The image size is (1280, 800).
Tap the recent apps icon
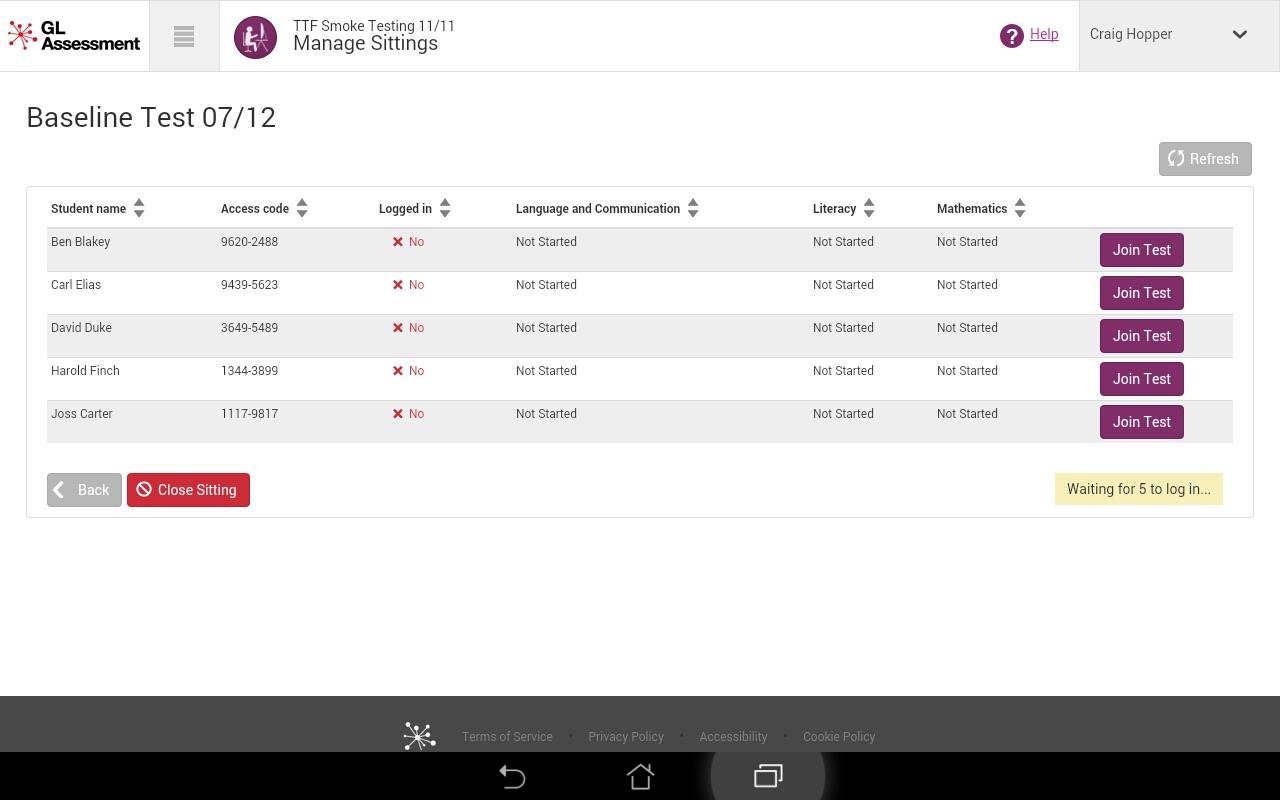point(767,776)
